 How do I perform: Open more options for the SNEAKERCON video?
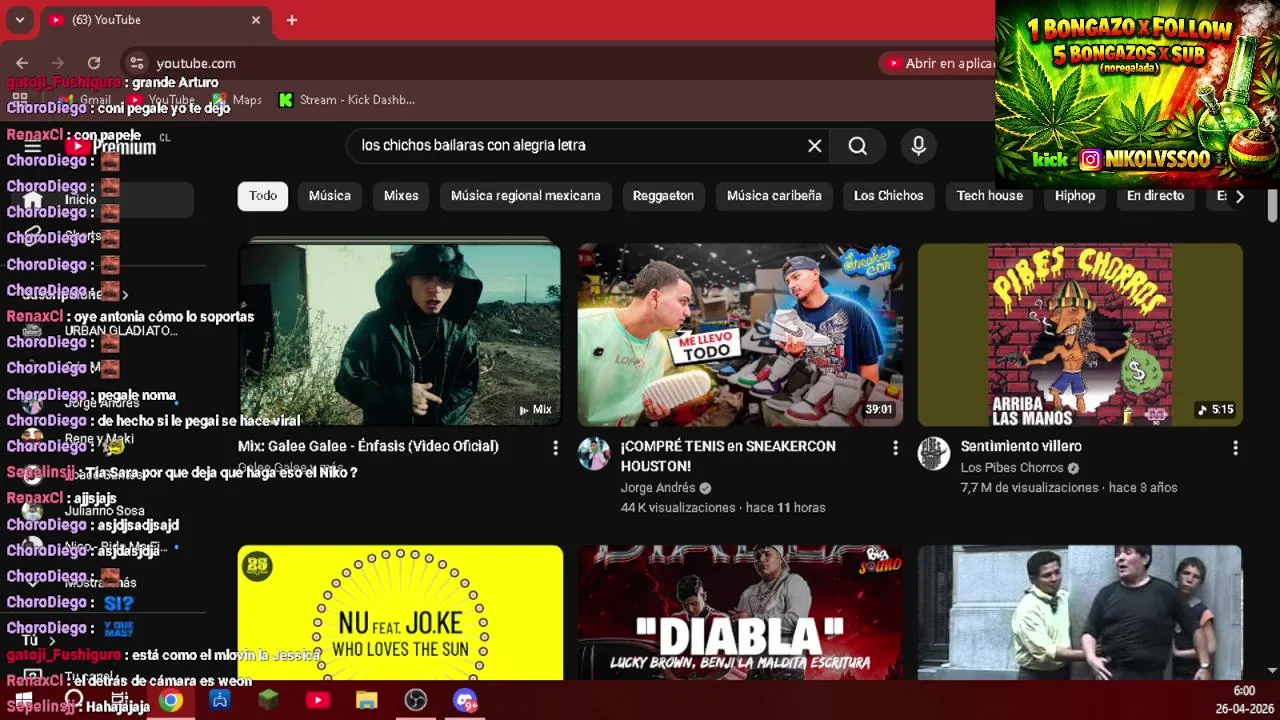click(x=895, y=448)
